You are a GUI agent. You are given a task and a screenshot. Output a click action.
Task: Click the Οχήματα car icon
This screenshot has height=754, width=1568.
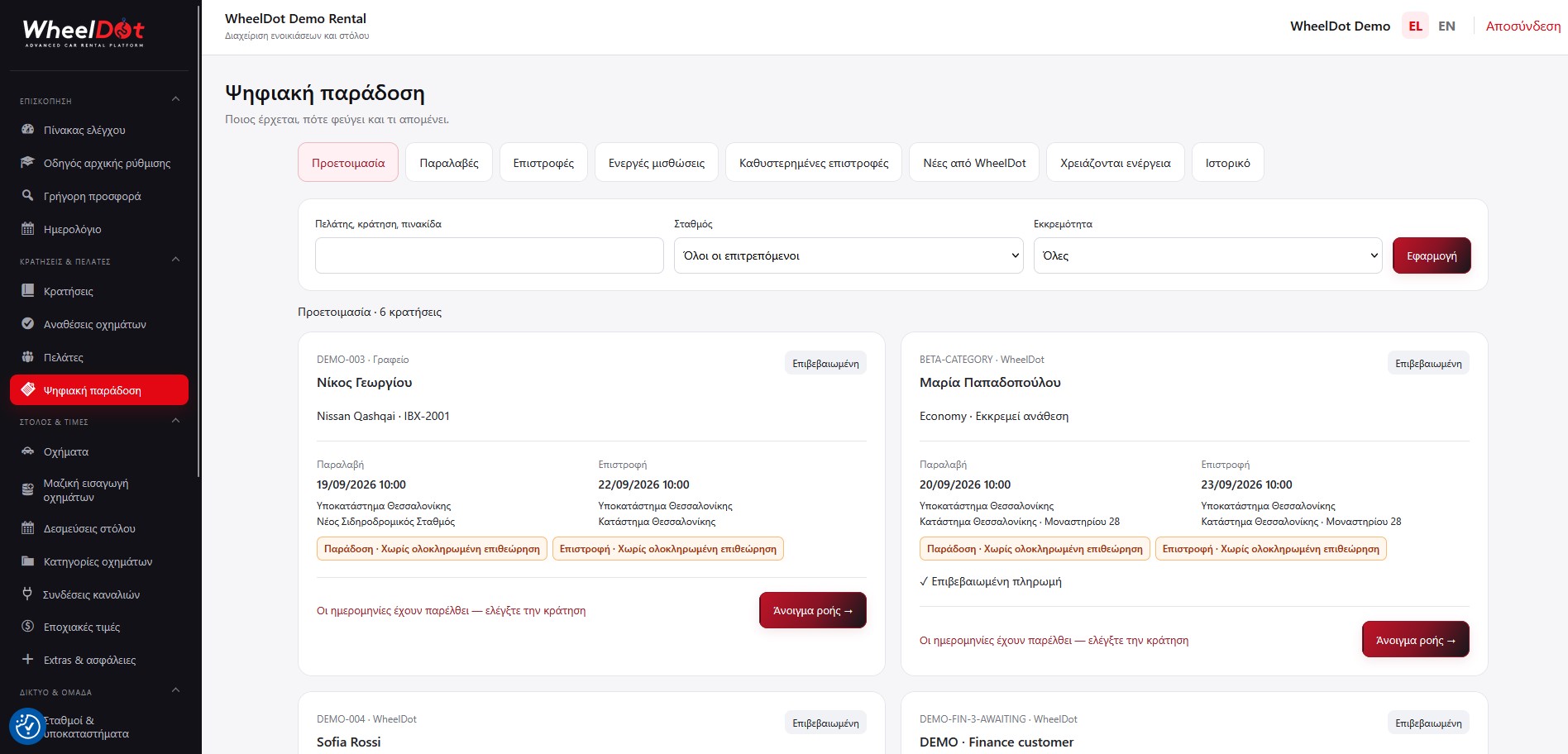click(x=27, y=451)
